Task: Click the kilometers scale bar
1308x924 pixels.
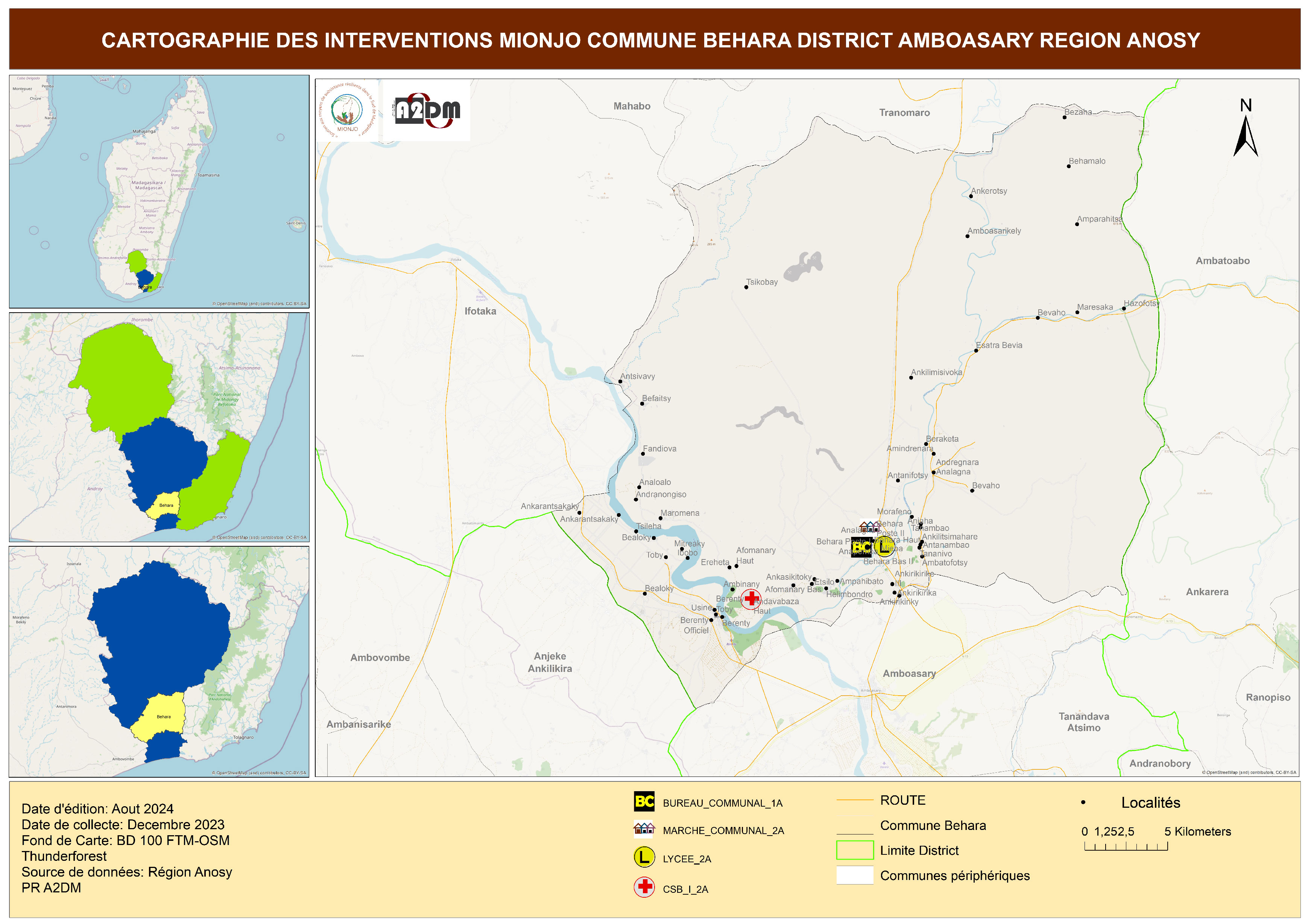Action: coord(1126,846)
